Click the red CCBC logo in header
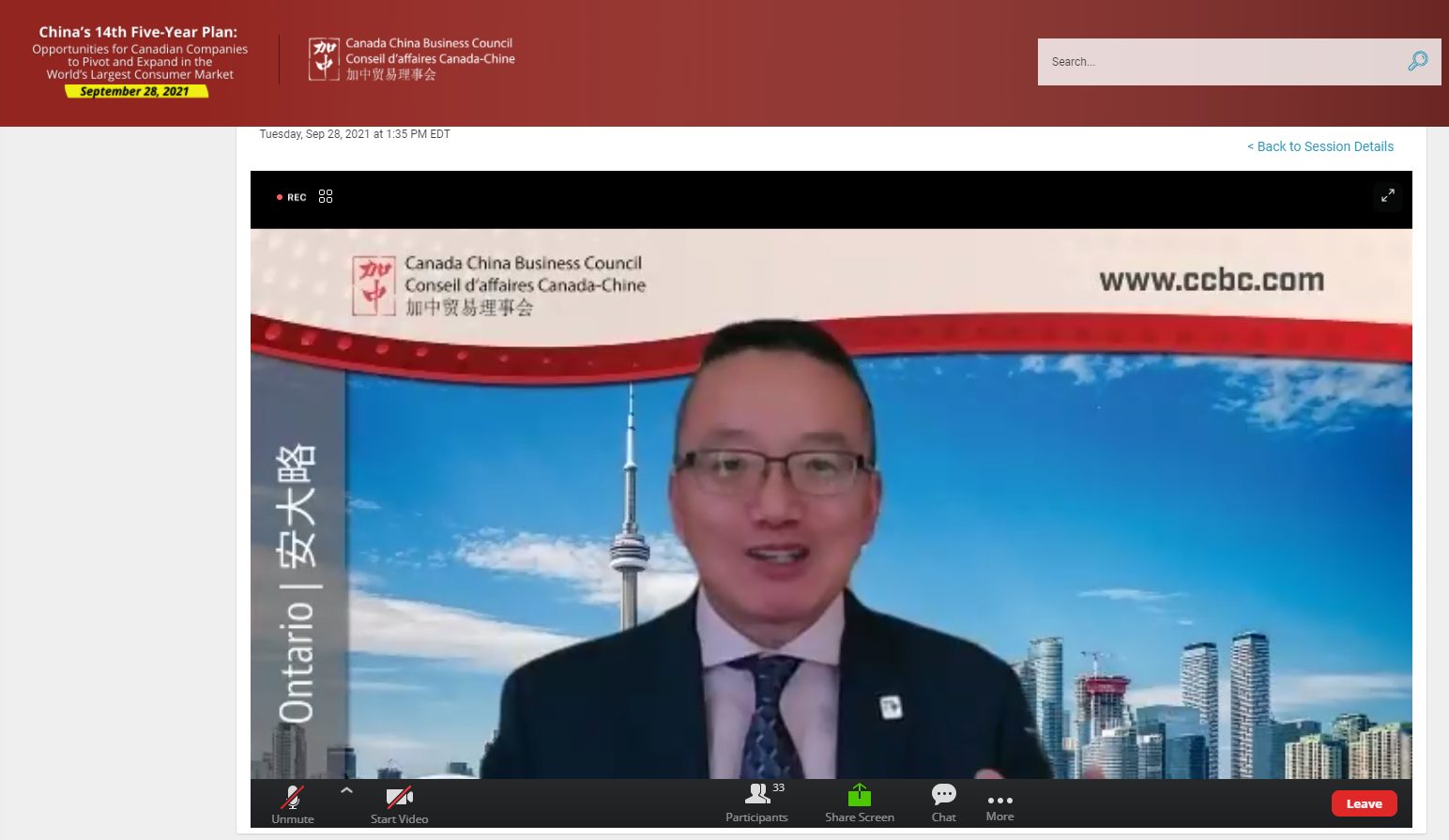Viewport: 1449px width, 840px height. [x=324, y=59]
